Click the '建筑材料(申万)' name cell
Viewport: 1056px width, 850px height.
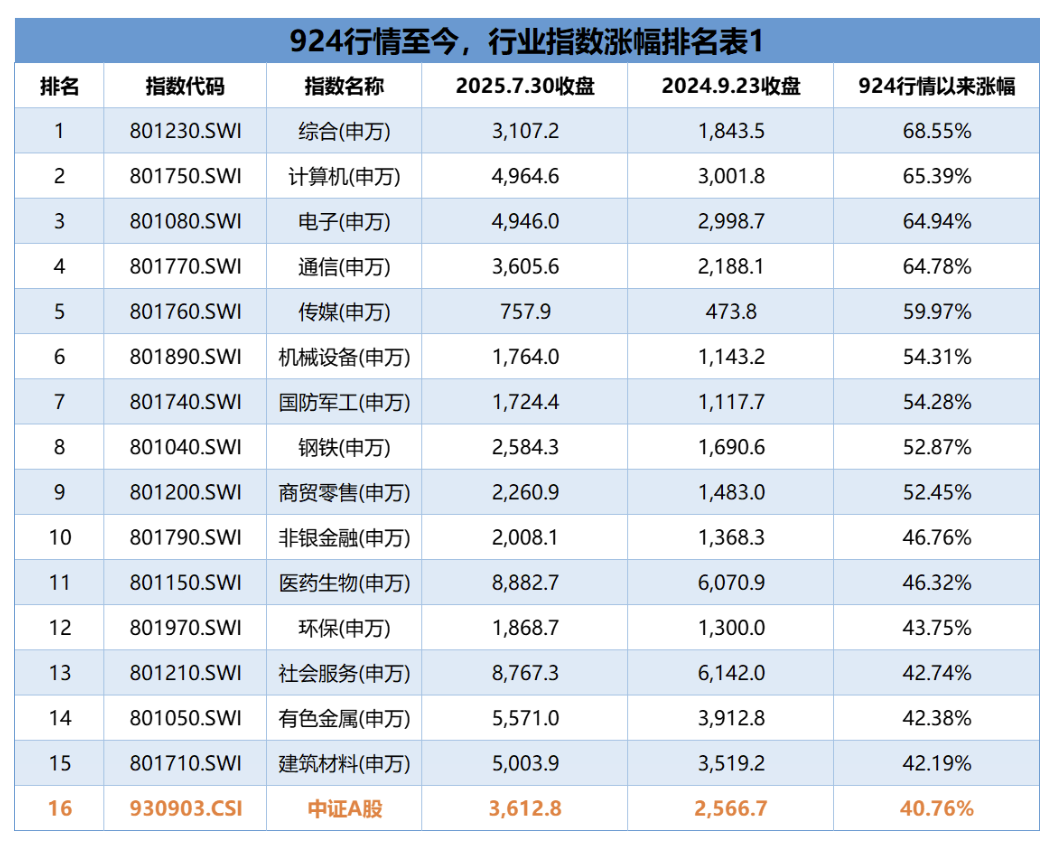coord(344,763)
